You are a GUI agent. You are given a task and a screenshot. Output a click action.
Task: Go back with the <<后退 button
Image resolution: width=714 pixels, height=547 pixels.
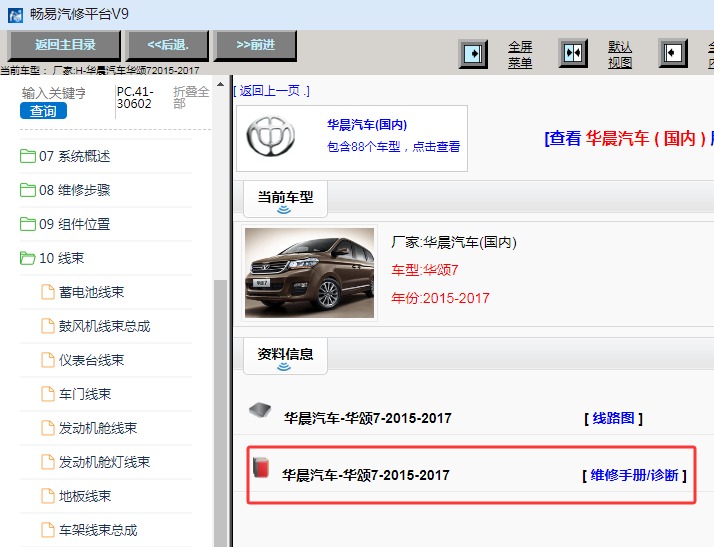167,45
